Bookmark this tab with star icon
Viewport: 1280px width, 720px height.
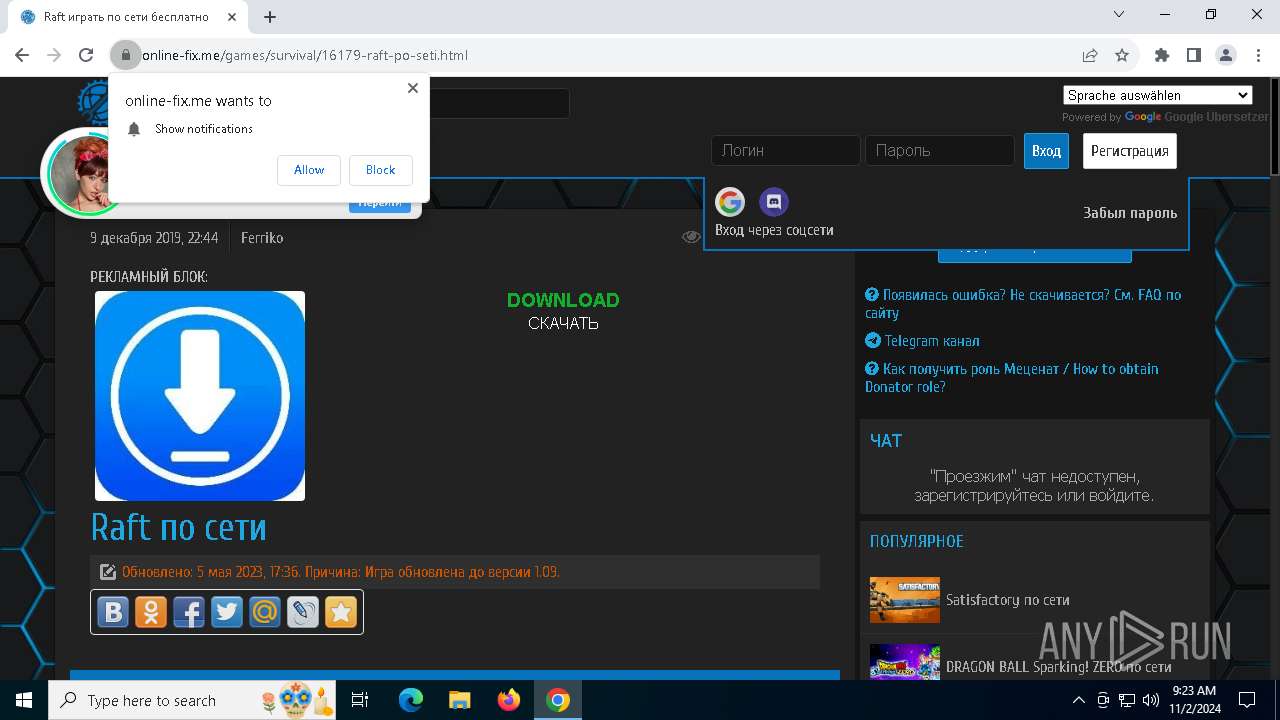[x=1122, y=55]
